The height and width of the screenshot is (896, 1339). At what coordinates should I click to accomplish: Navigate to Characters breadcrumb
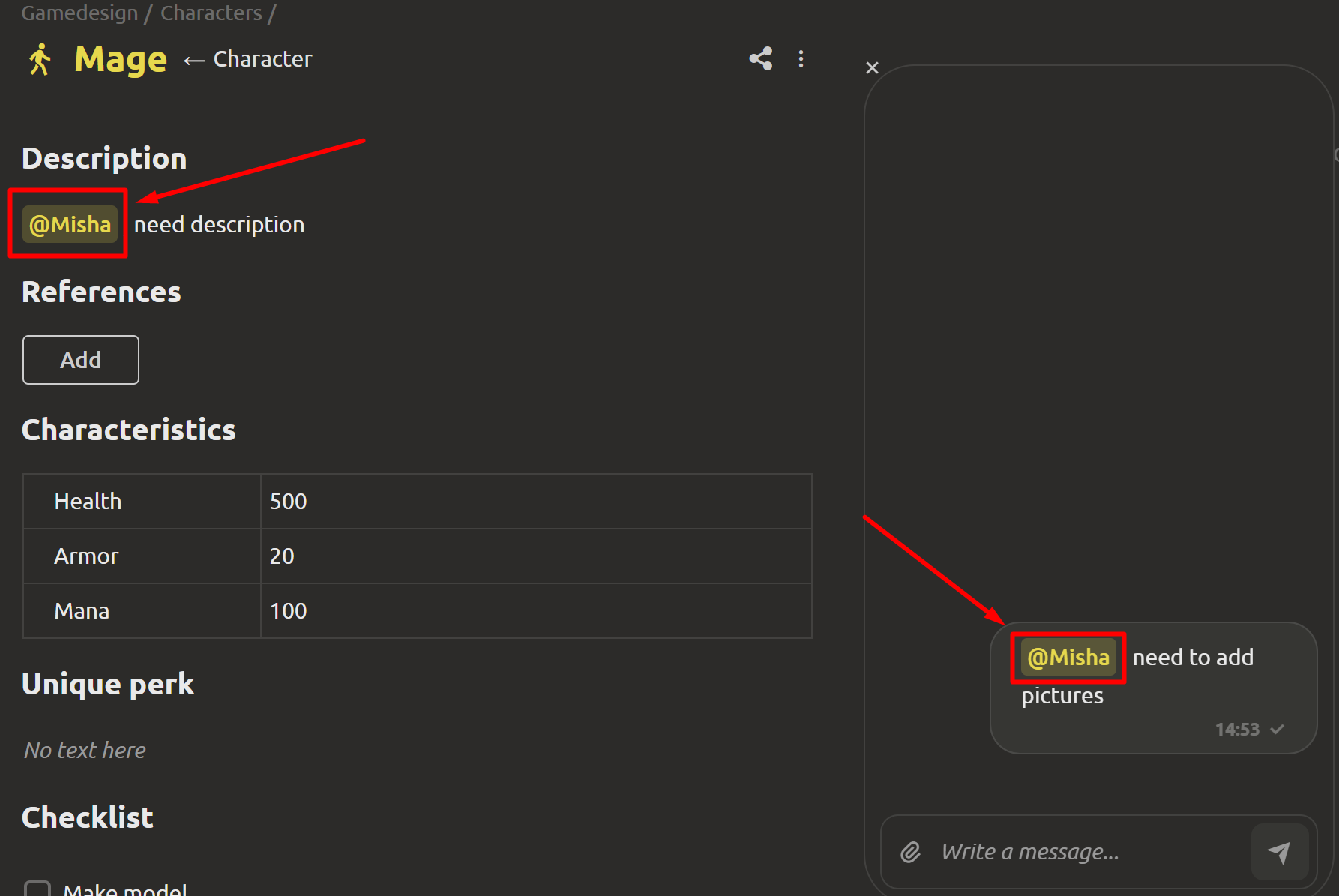click(211, 13)
